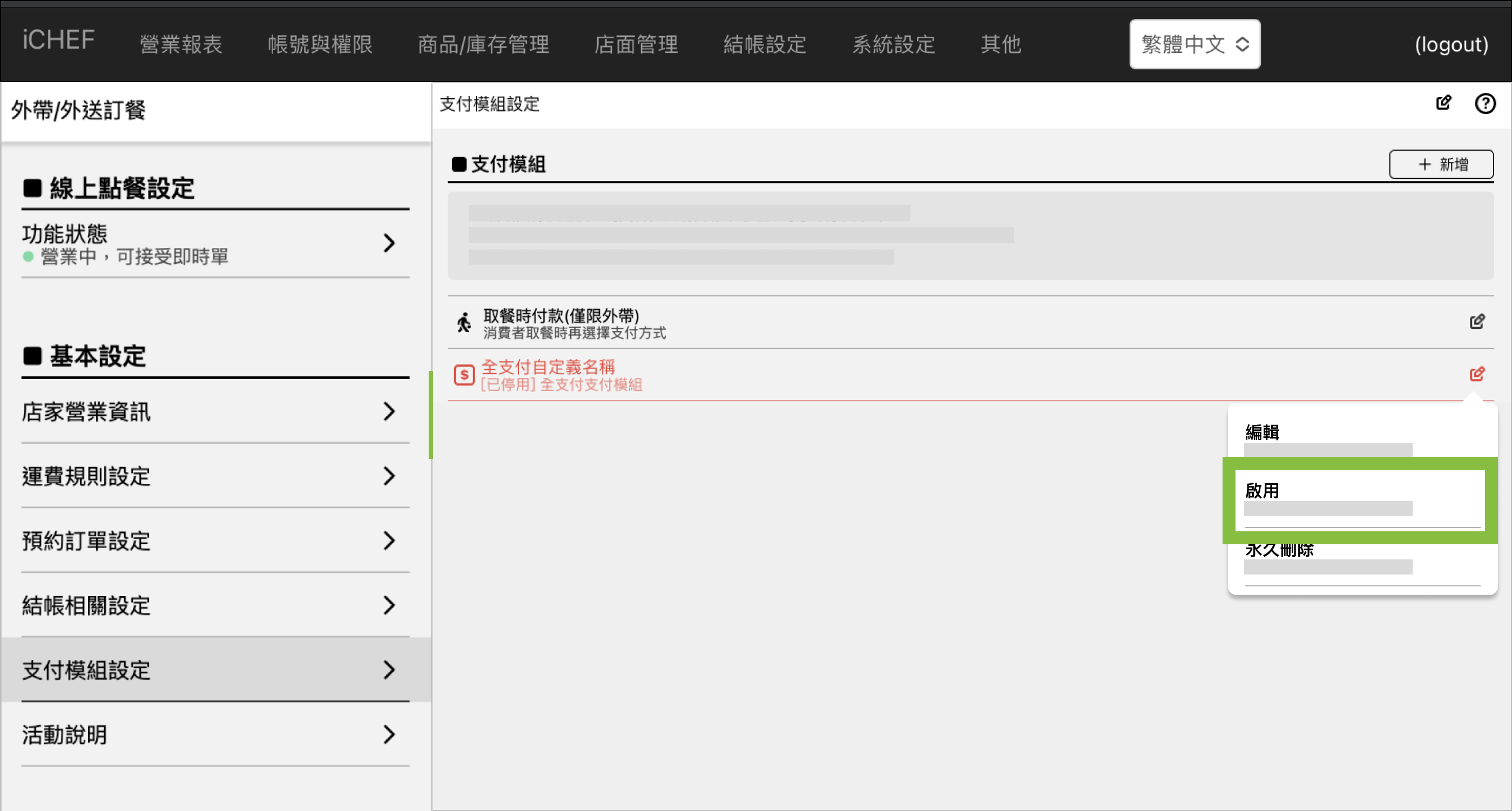Screen dimensions: 1512x811
Task: Open the help question mark icon
Action: [1485, 103]
